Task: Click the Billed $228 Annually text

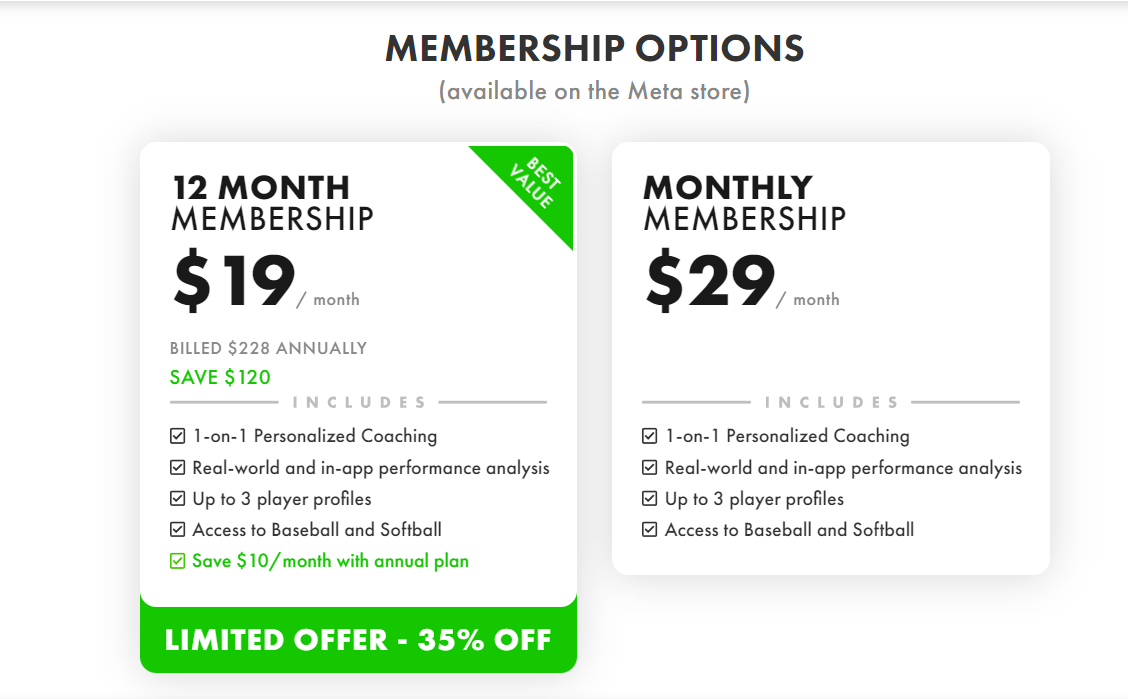Action: [268, 348]
